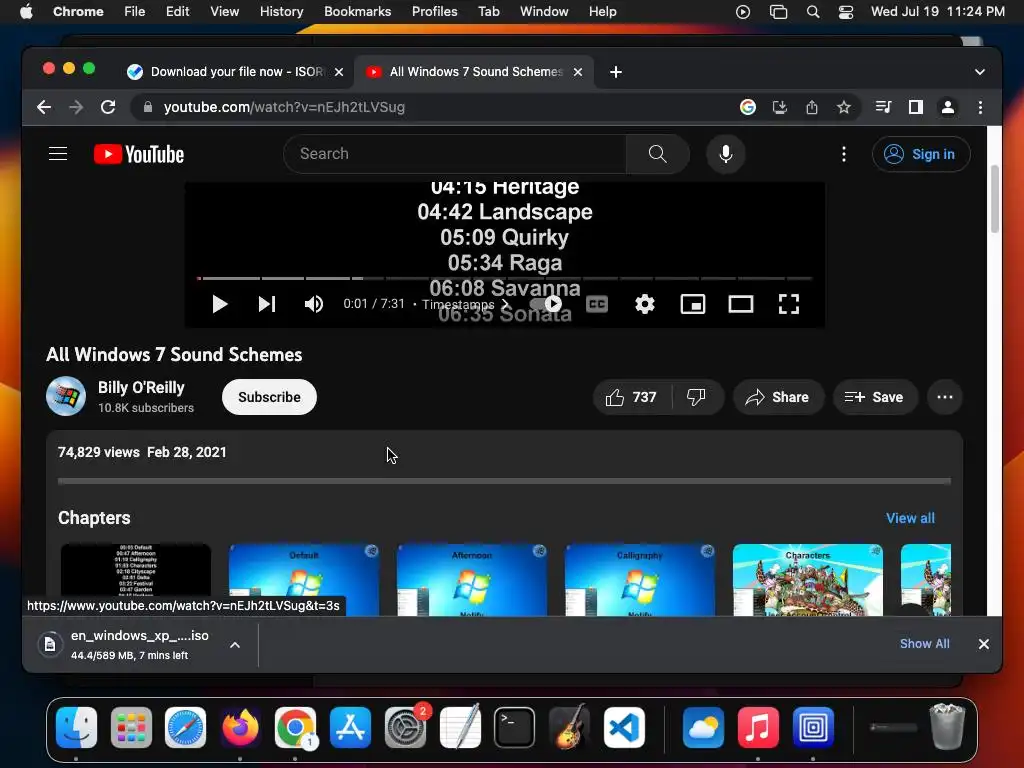The height and width of the screenshot is (768, 1024).
Task: Subscribe to Billy O'Reilly
Action: point(269,397)
